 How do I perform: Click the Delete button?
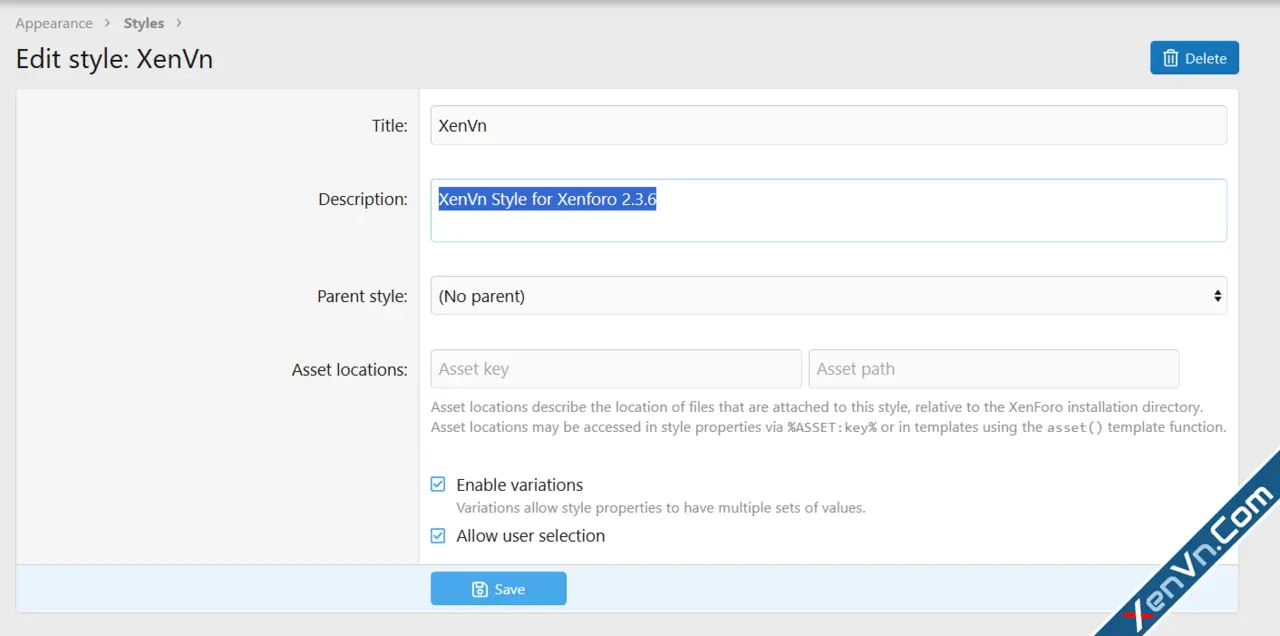pos(1194,58)
